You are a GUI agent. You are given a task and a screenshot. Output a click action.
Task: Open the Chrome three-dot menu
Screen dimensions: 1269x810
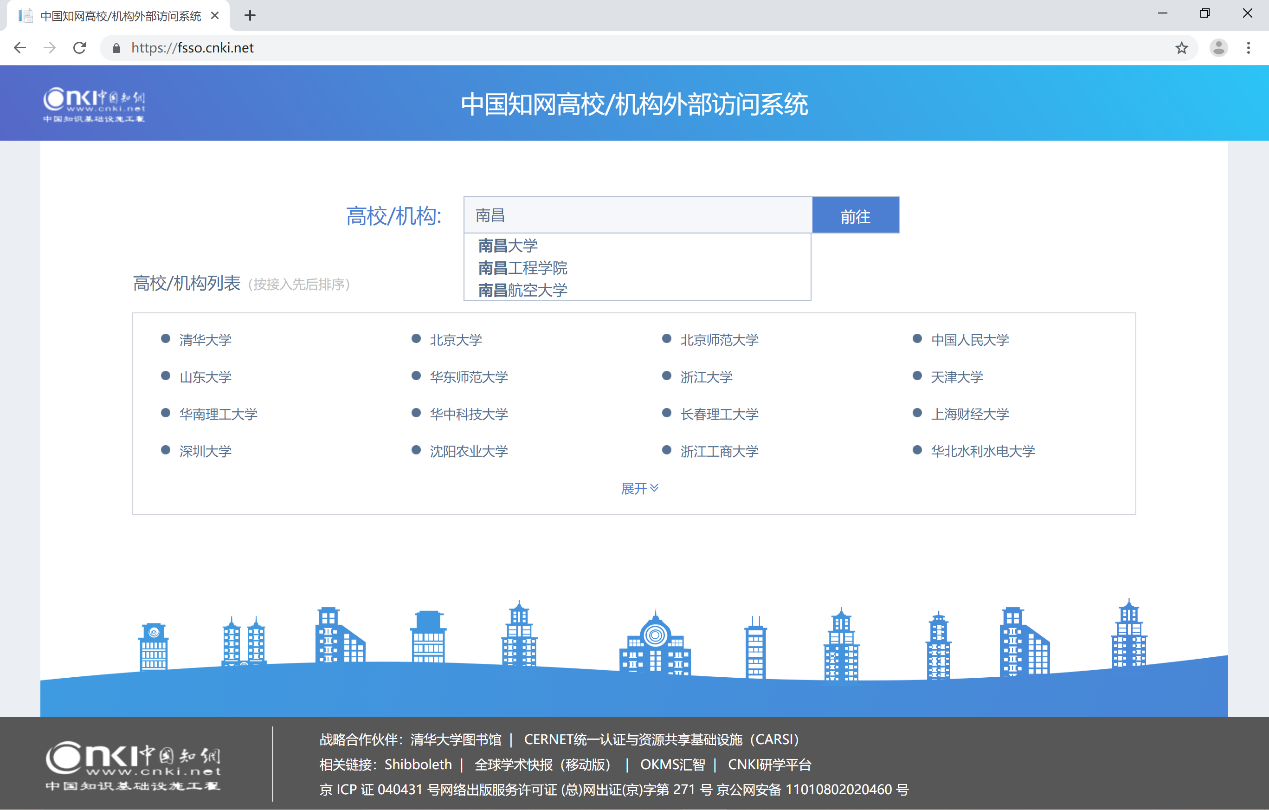point(1248,47)
